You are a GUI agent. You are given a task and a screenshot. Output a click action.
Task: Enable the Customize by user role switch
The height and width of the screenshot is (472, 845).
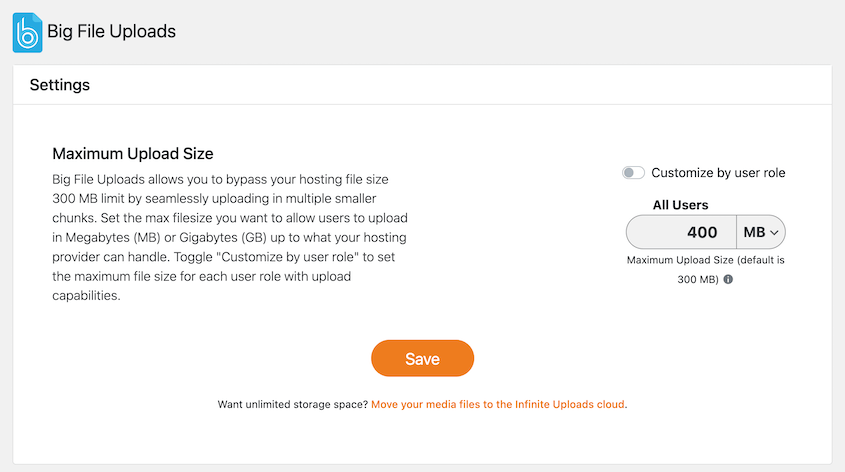tap(633, 173)
